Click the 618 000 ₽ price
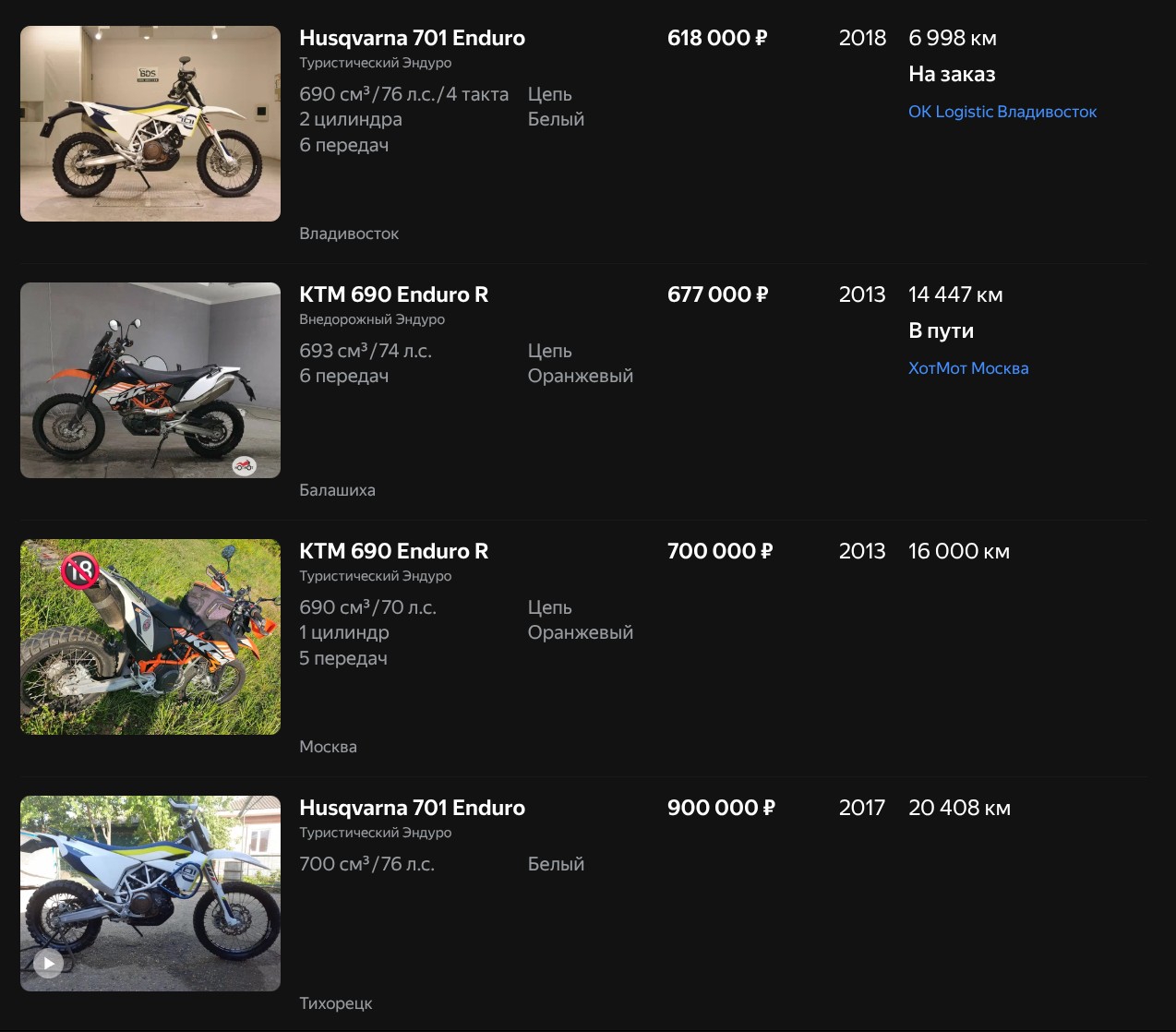This screenshot has height=1032, width=1176. (717, 38)
